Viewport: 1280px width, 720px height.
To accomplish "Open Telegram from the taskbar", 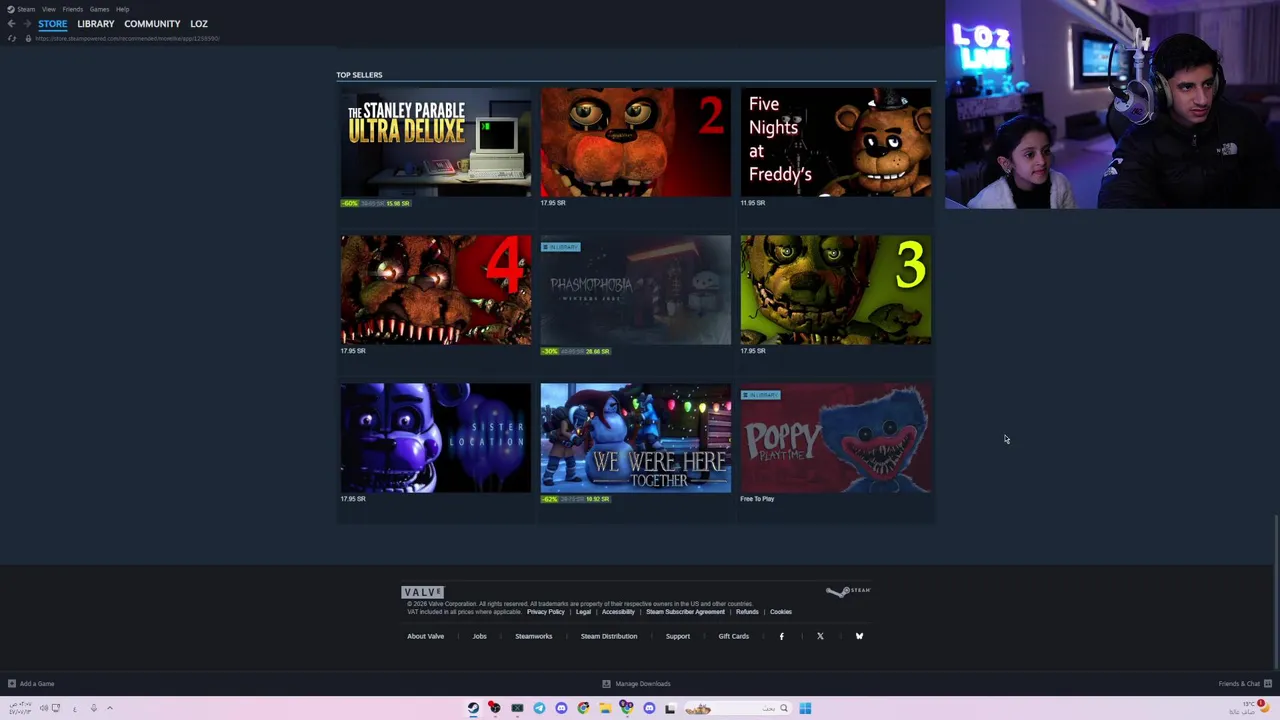I will click(x=539, y=708).
